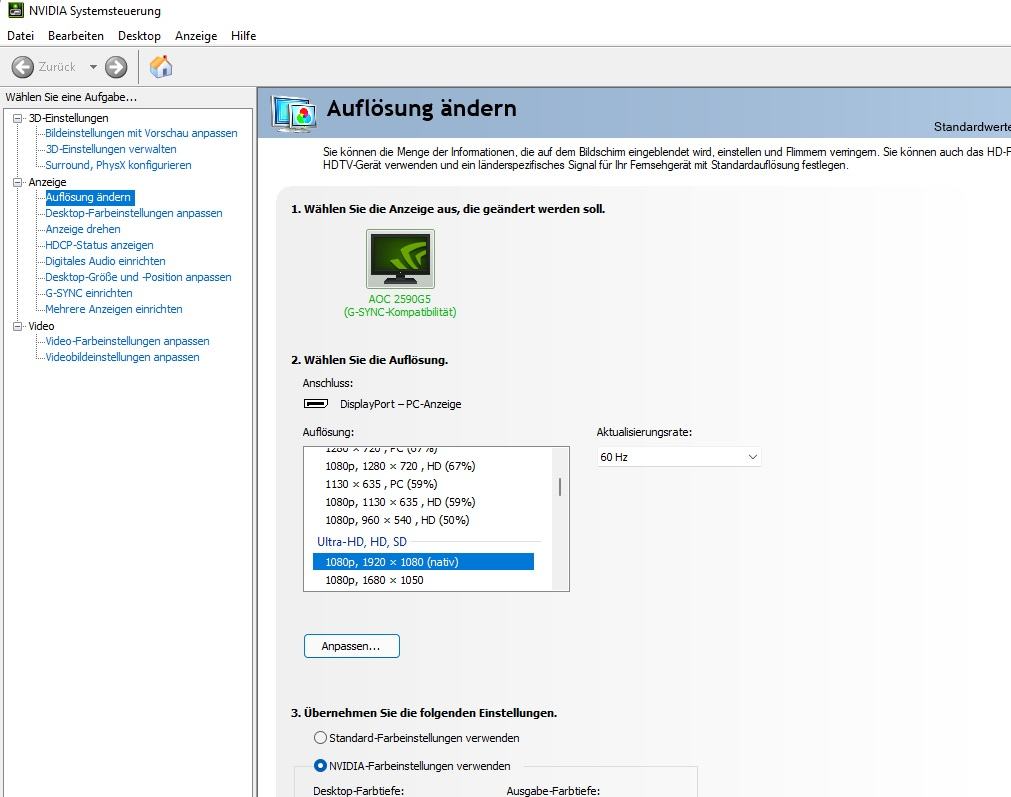Viewport: 1011px width, 797px height.
Task: Open Mehrere Anzeigen einrichten
Action: (113, 310)
